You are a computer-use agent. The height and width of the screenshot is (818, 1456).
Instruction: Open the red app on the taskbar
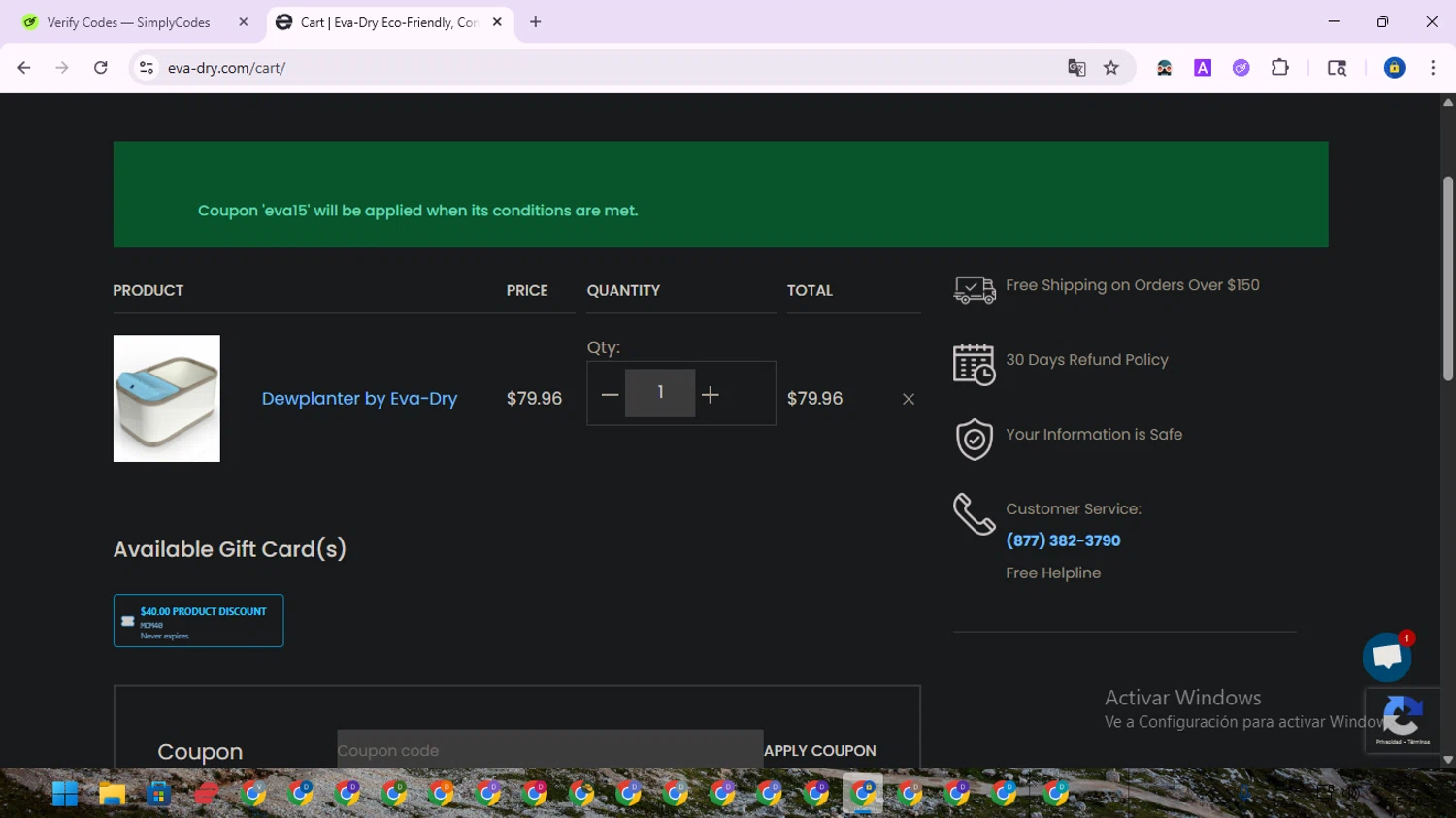pyautogui.click(x=206, y=794)
